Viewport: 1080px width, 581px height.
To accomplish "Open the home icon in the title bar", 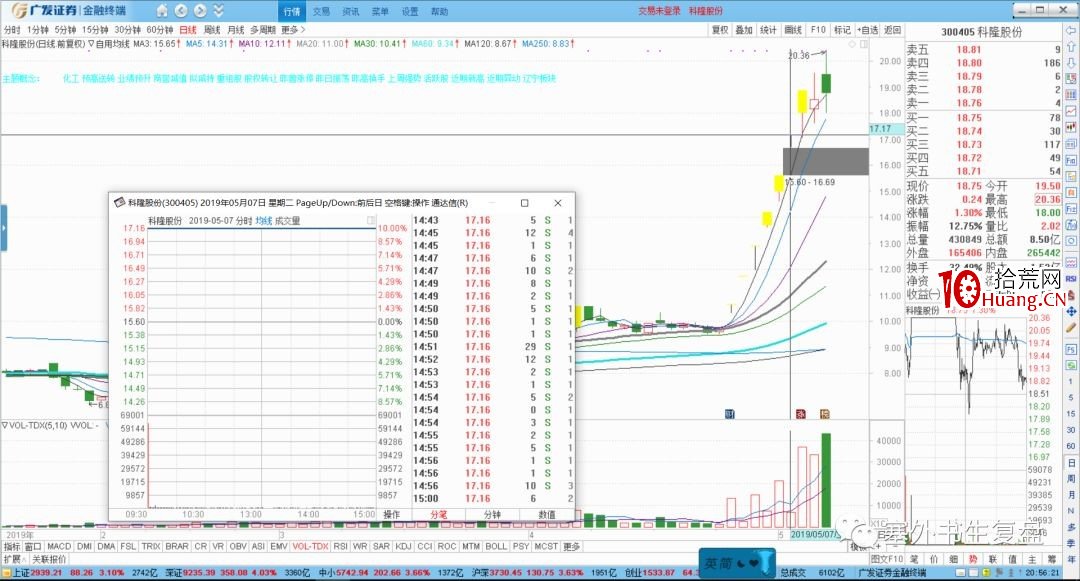I will click(x=162, y=10).
